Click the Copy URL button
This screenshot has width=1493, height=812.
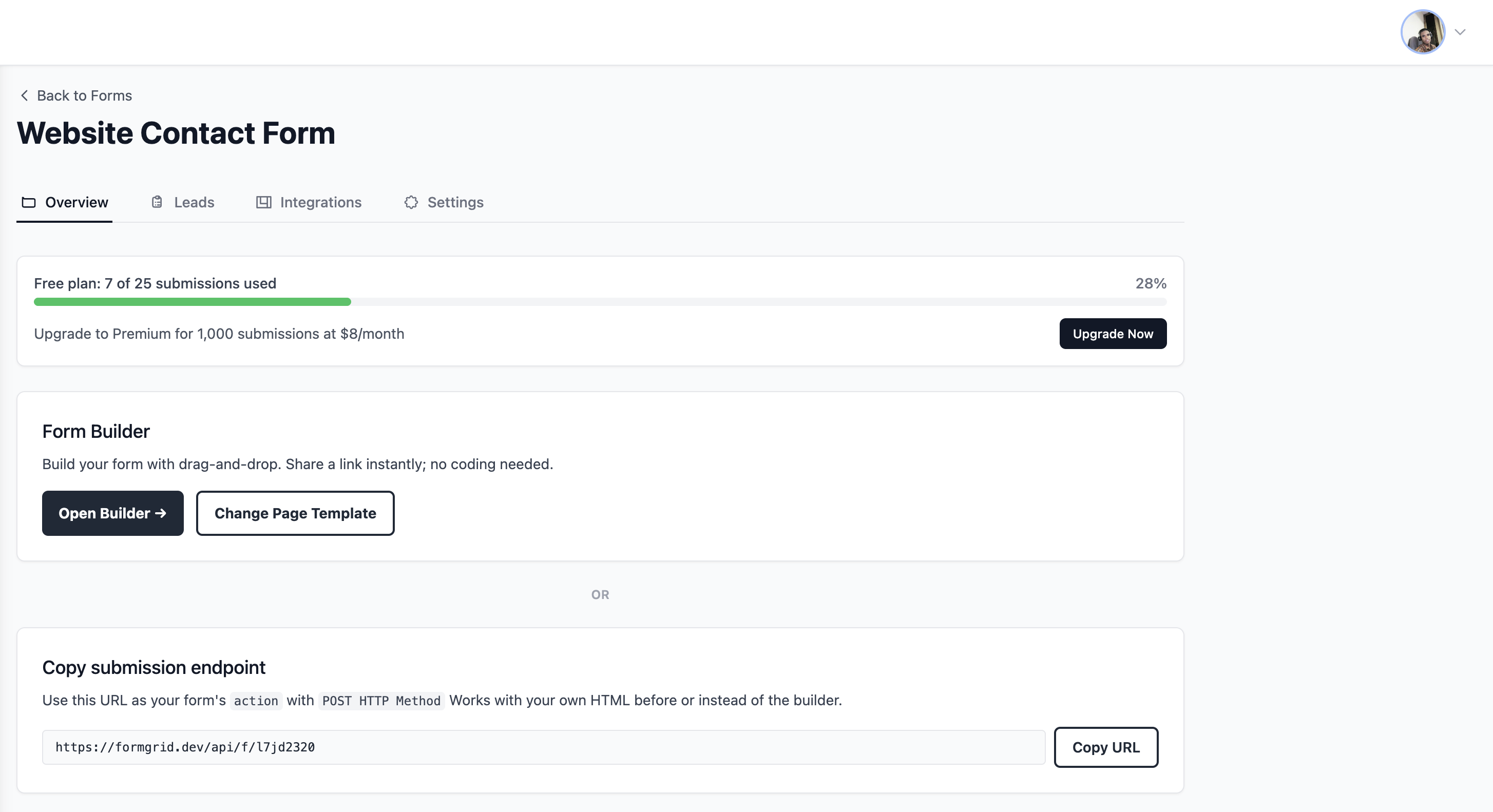pyautogui.click(x=1106, y=747)
